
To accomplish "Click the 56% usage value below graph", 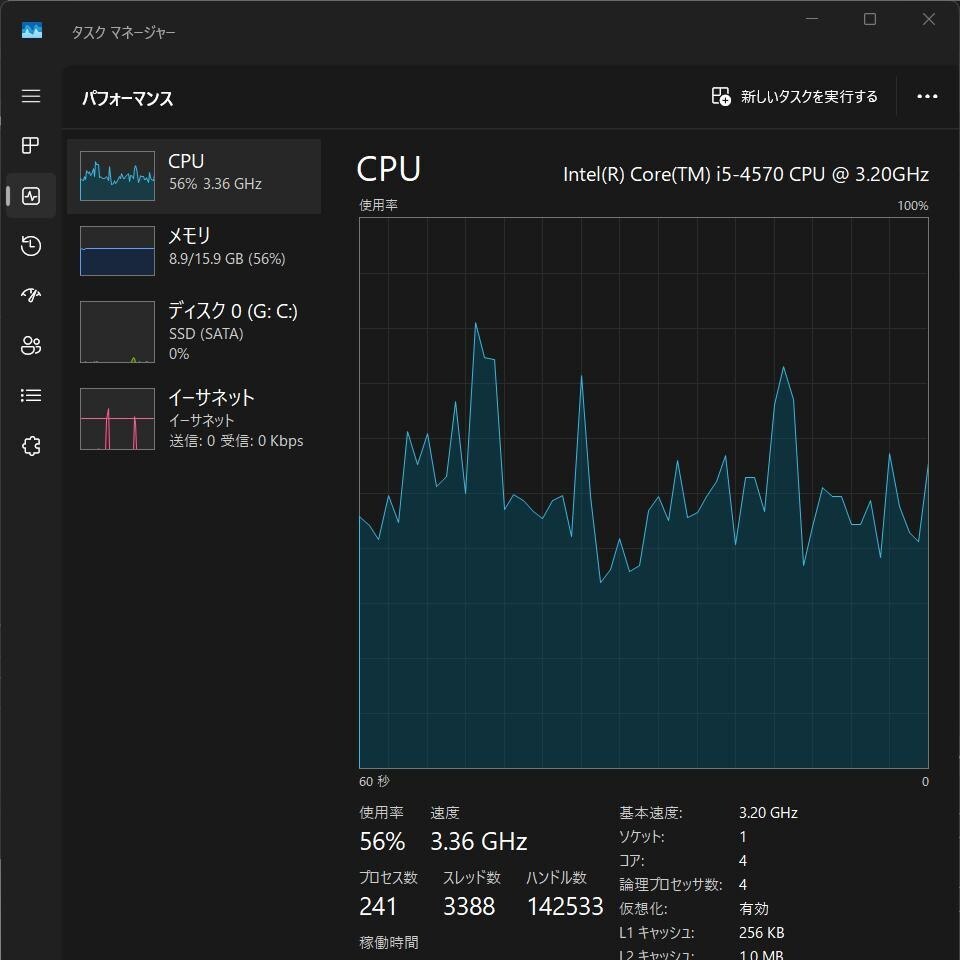I will point(382,841).
